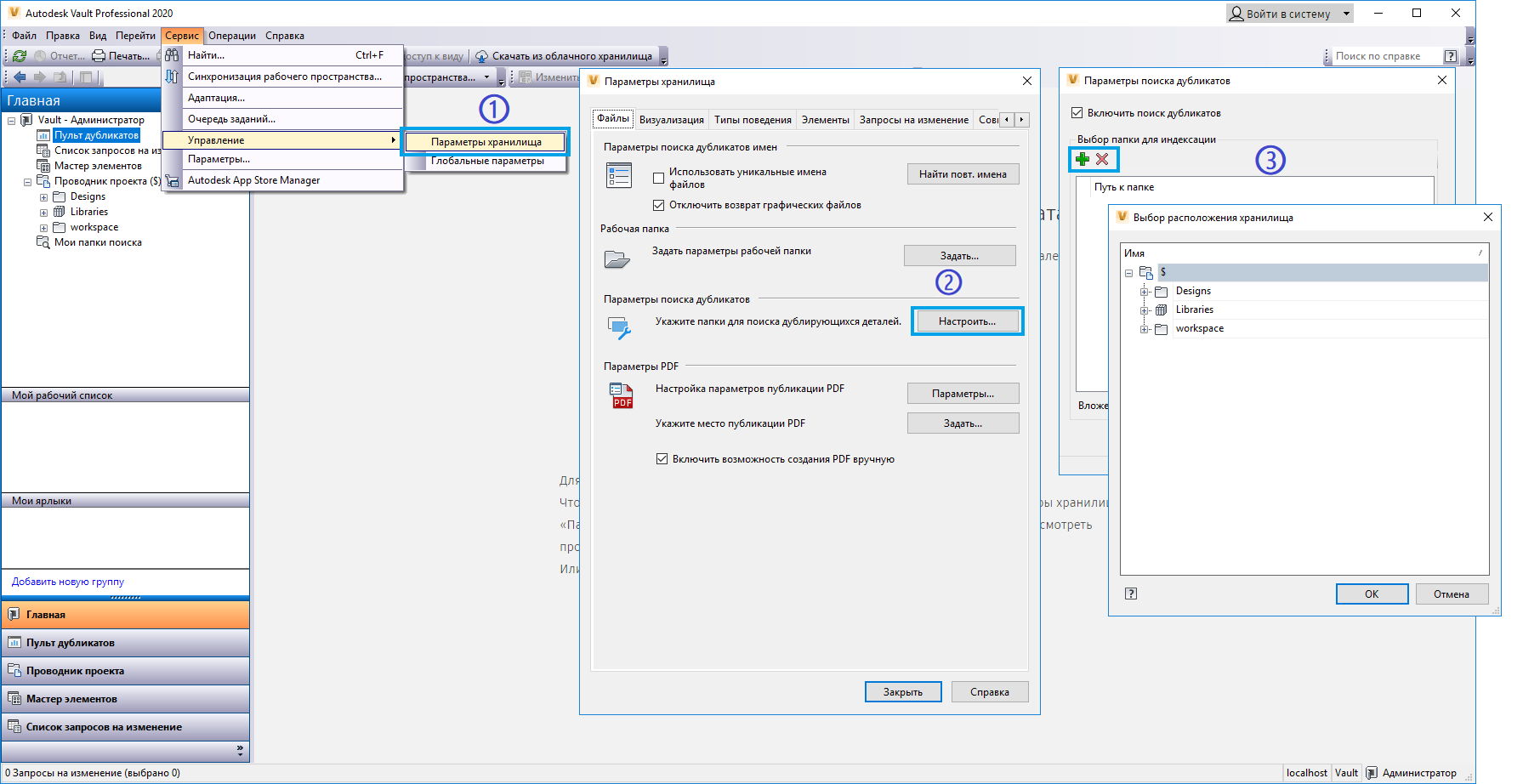Click Закрыть in vault settings dialog
This screenshot has height=784, width=1540.
903,692
